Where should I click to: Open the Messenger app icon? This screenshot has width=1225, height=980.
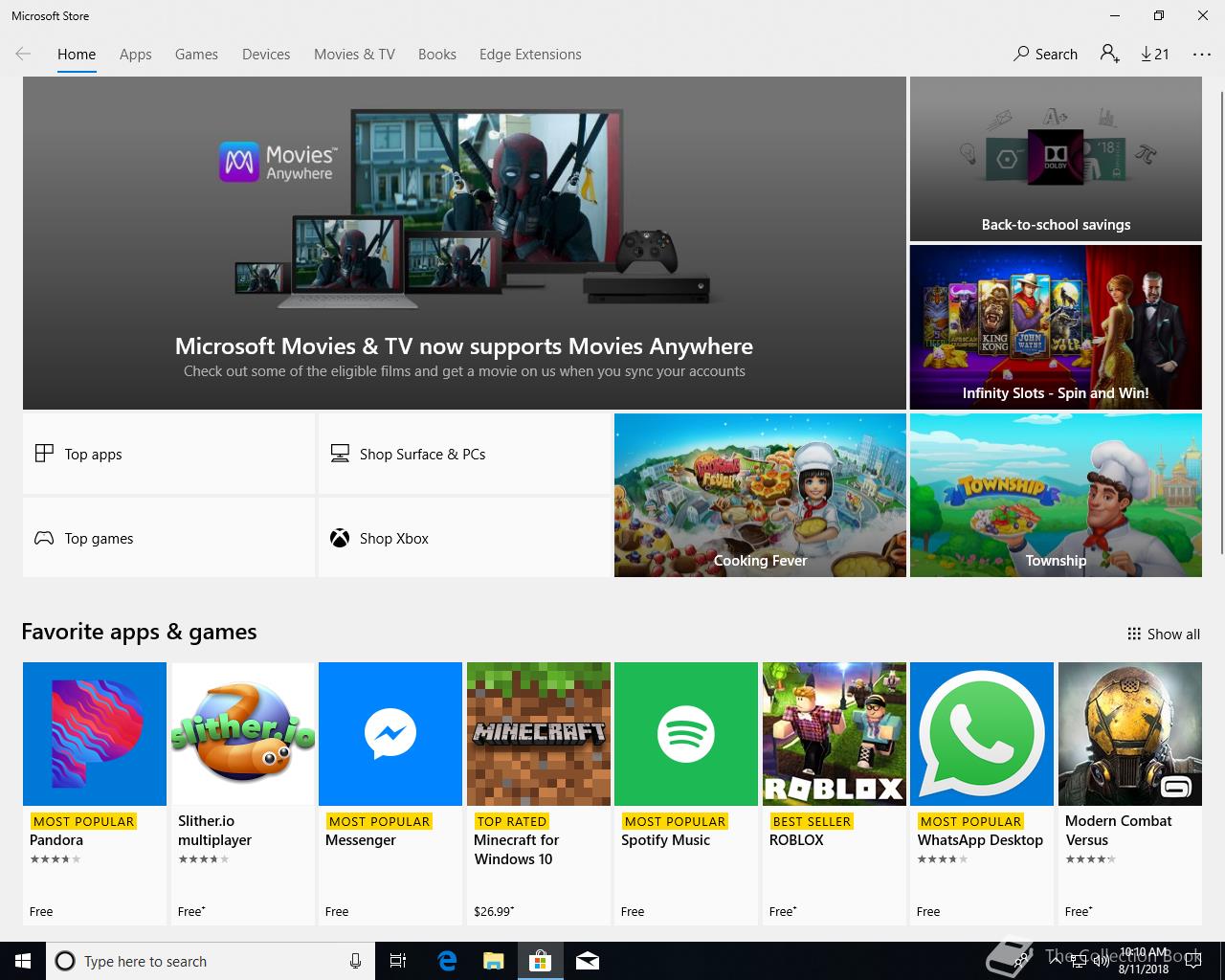coord(390,734)
